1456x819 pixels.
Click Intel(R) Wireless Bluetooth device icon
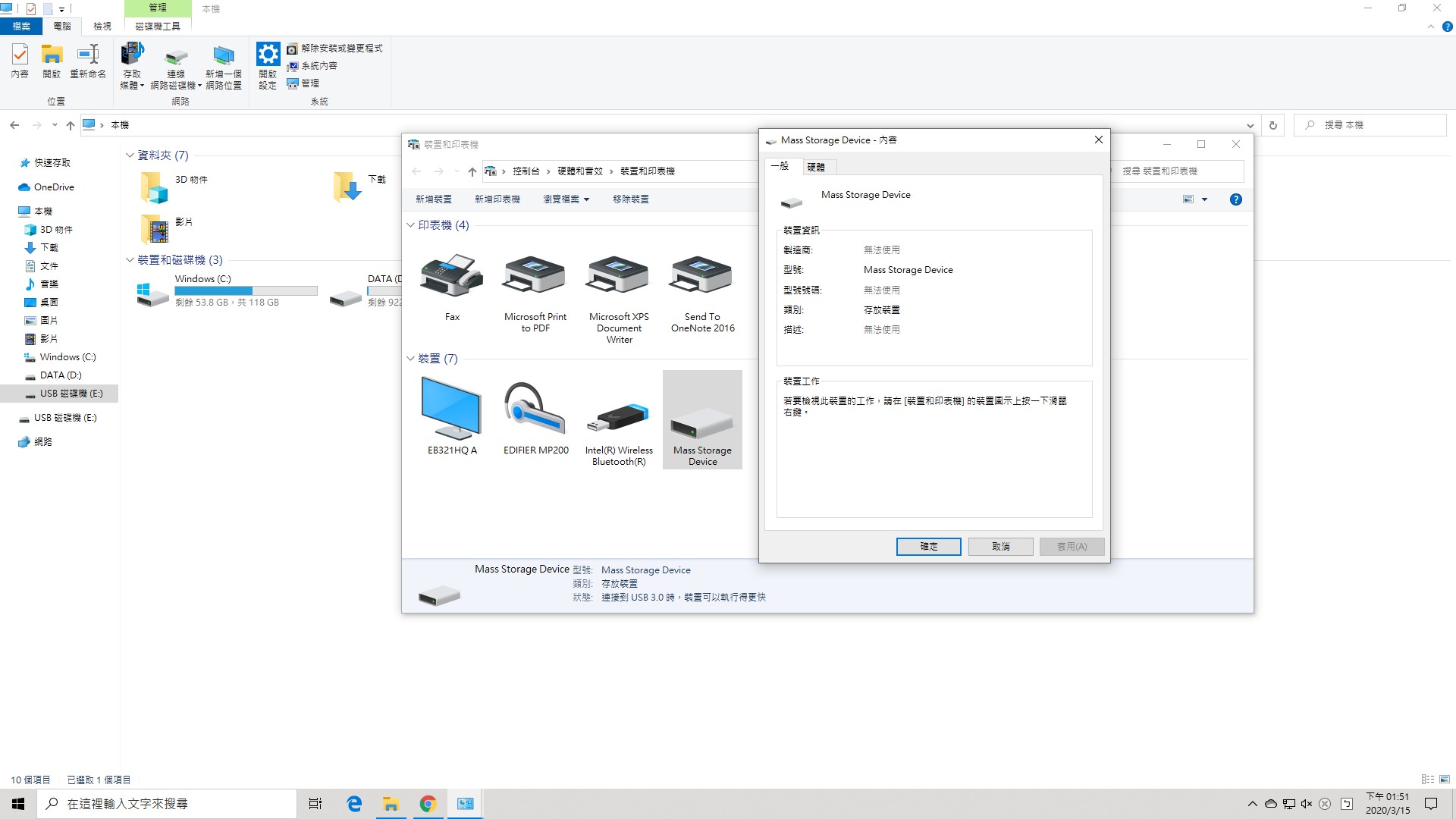(x=619, y=417)
